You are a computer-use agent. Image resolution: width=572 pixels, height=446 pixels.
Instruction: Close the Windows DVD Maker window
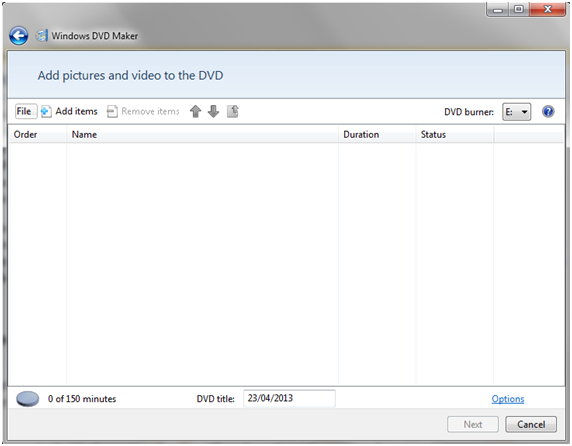(x=547, y=9)
